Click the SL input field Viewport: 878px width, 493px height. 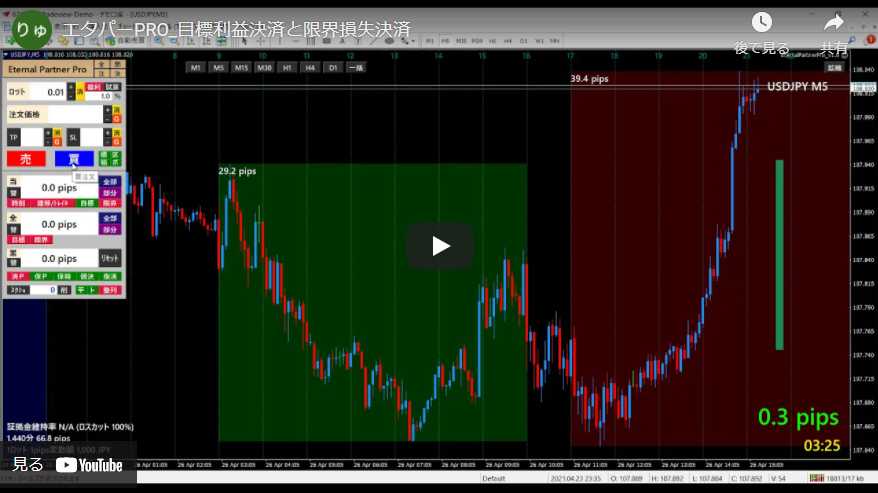coord(92,137)
